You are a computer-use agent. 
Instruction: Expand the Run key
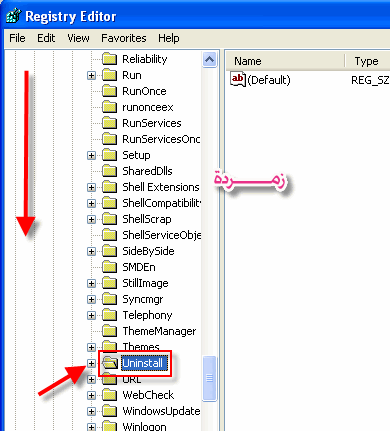(91, 75)
